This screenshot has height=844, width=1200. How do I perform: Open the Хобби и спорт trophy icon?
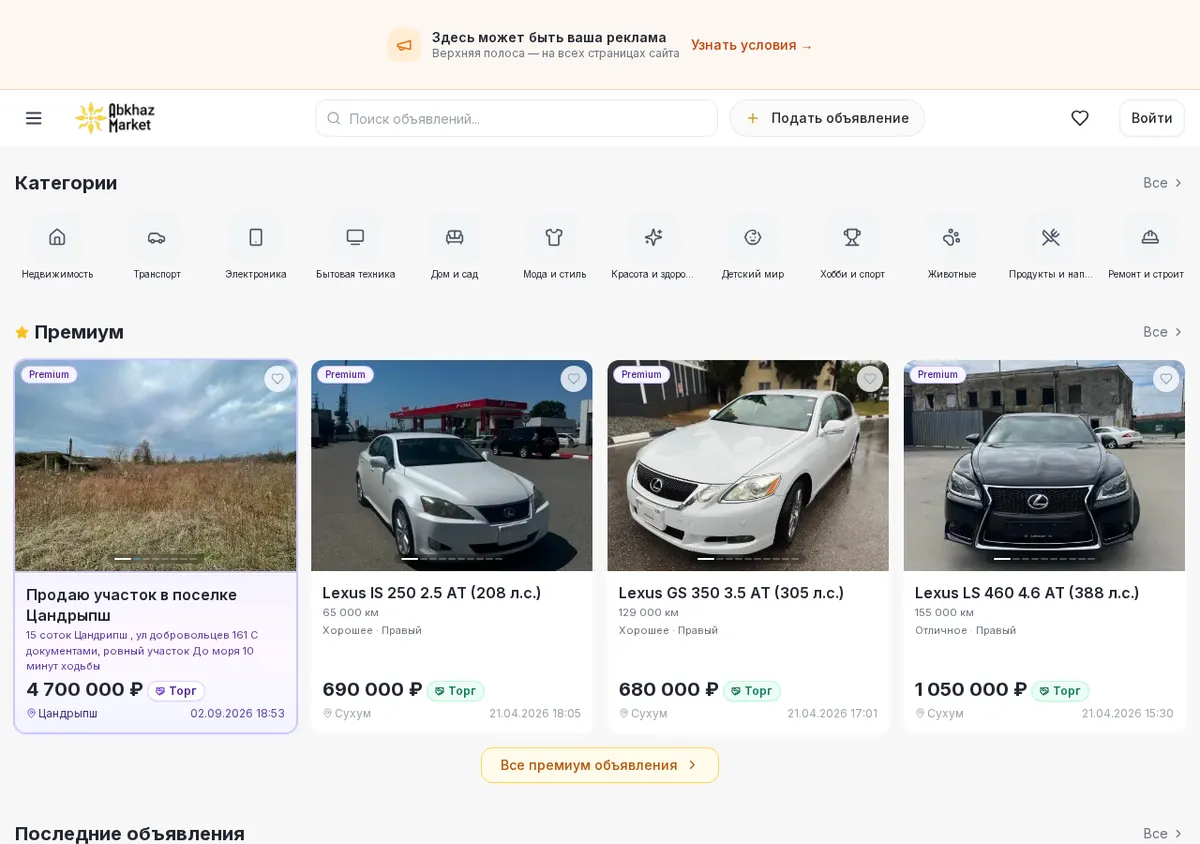[x=852, y=237]
